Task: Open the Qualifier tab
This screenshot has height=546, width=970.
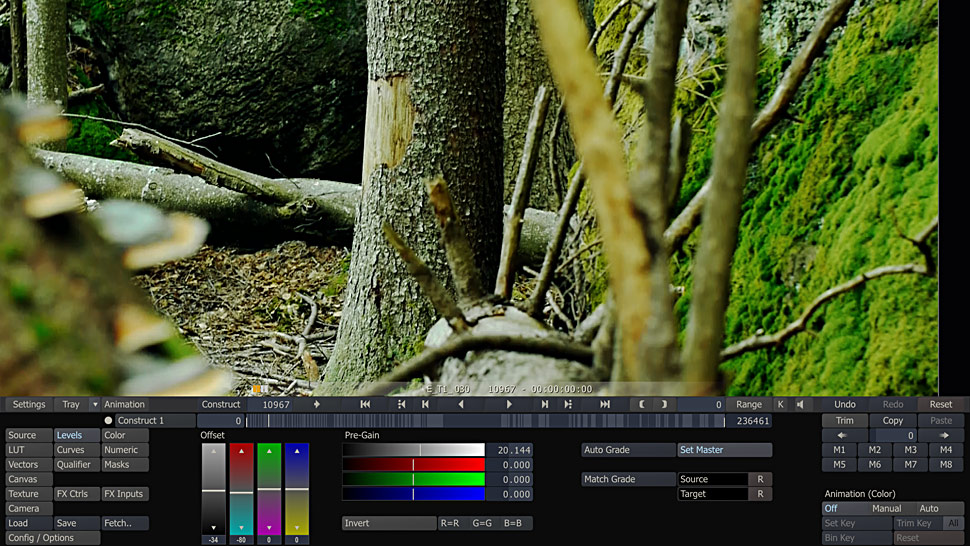Action: pyautogui.click(x=76, y=465)
